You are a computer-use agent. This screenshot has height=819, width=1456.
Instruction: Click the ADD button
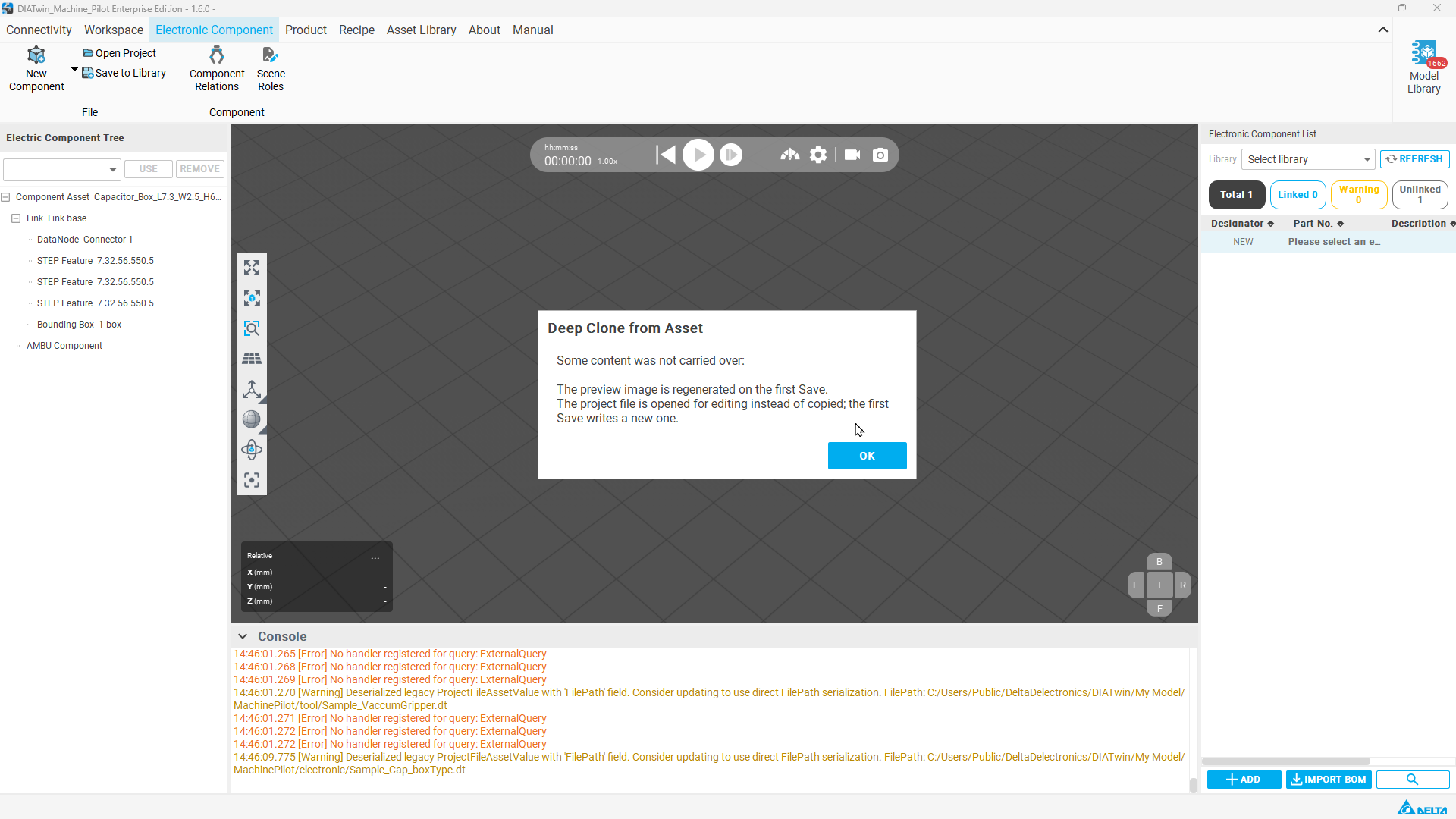coord(1244,780)
